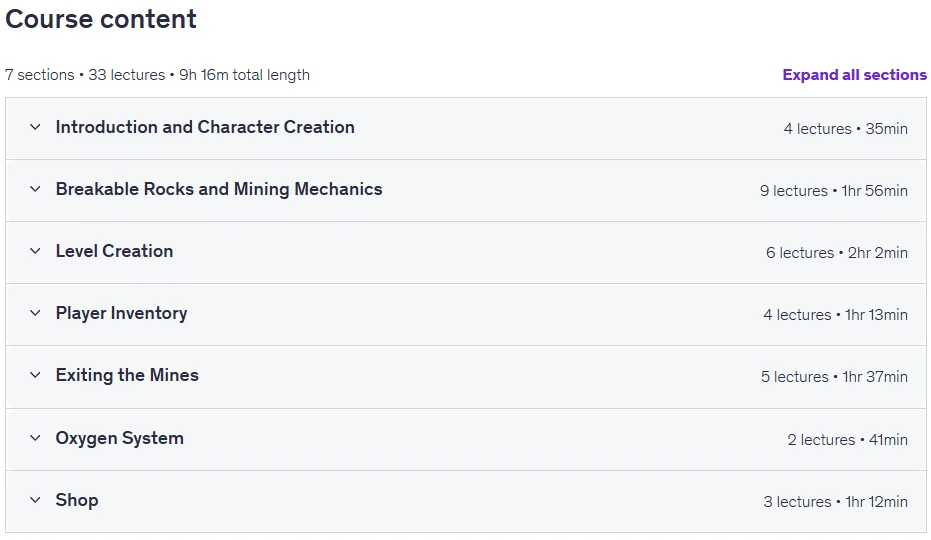The width and height of the screenshot is (931, 540).
Task: Open the Shop section title
Action: point(77,500)
